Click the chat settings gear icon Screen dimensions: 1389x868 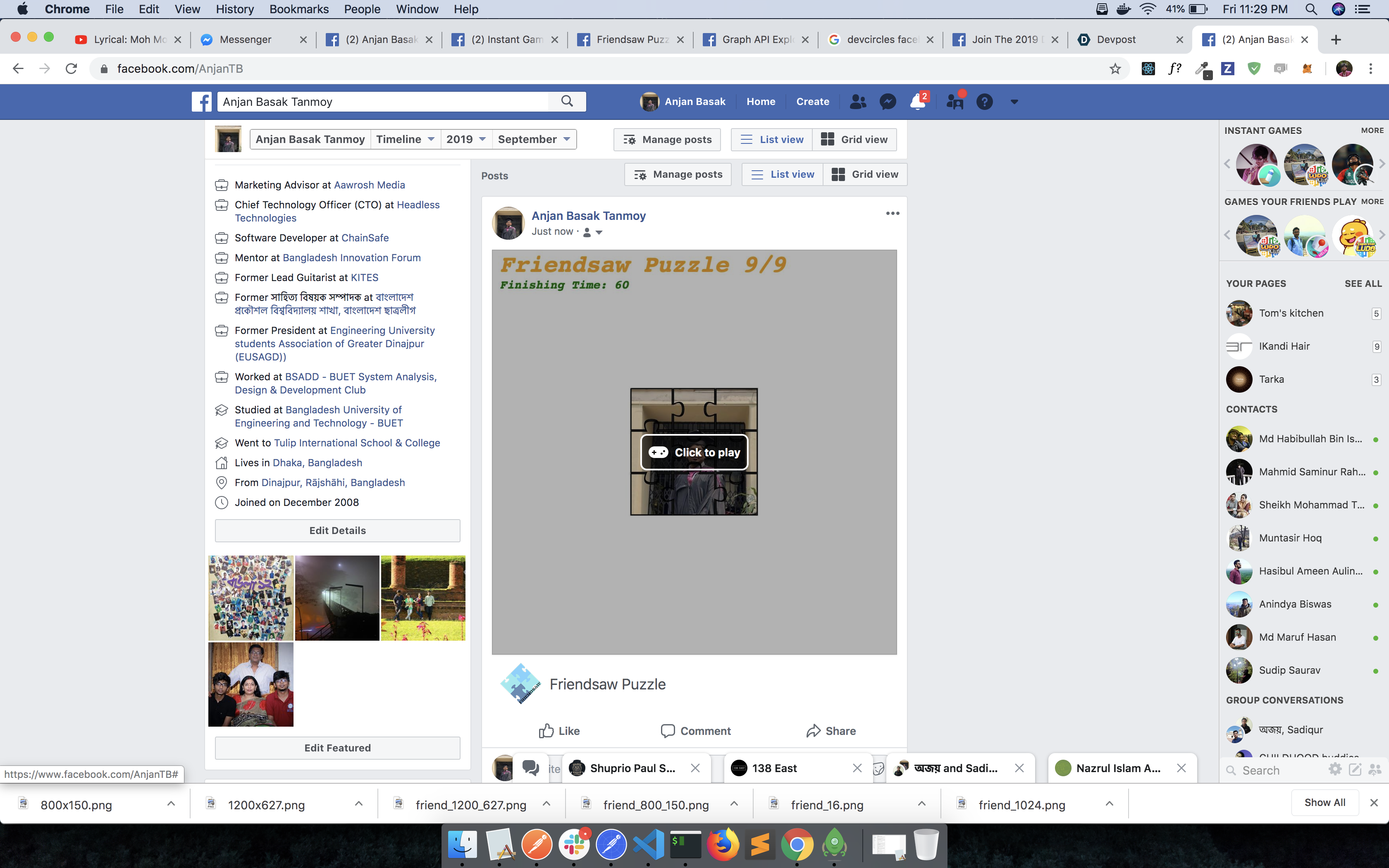[1335, 770]
